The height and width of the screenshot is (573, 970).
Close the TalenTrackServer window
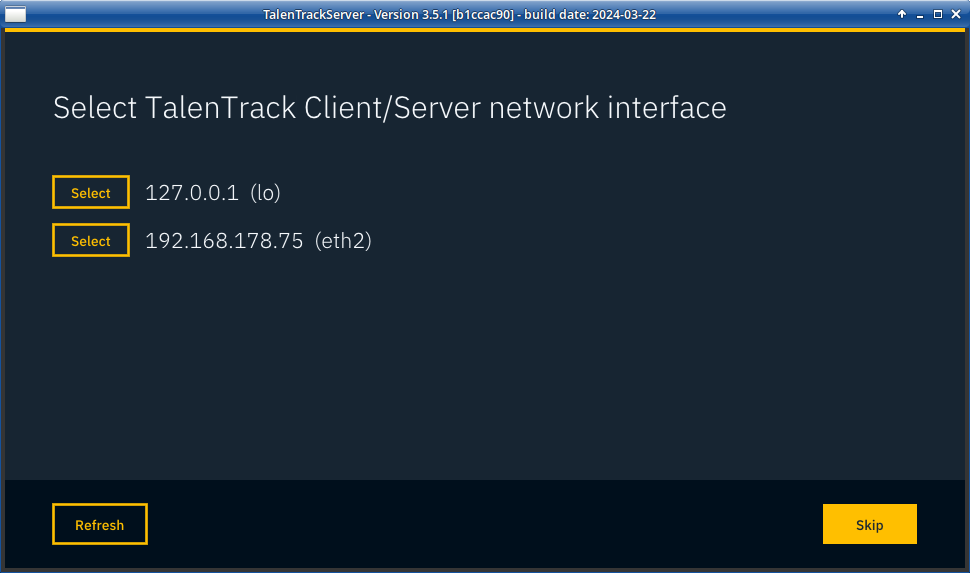955,14
